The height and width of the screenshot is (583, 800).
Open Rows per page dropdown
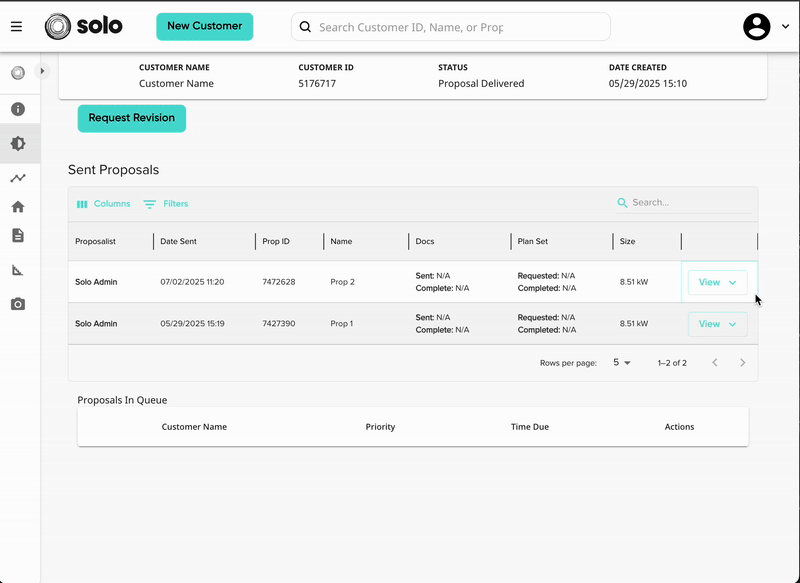(x=621, y=363)
